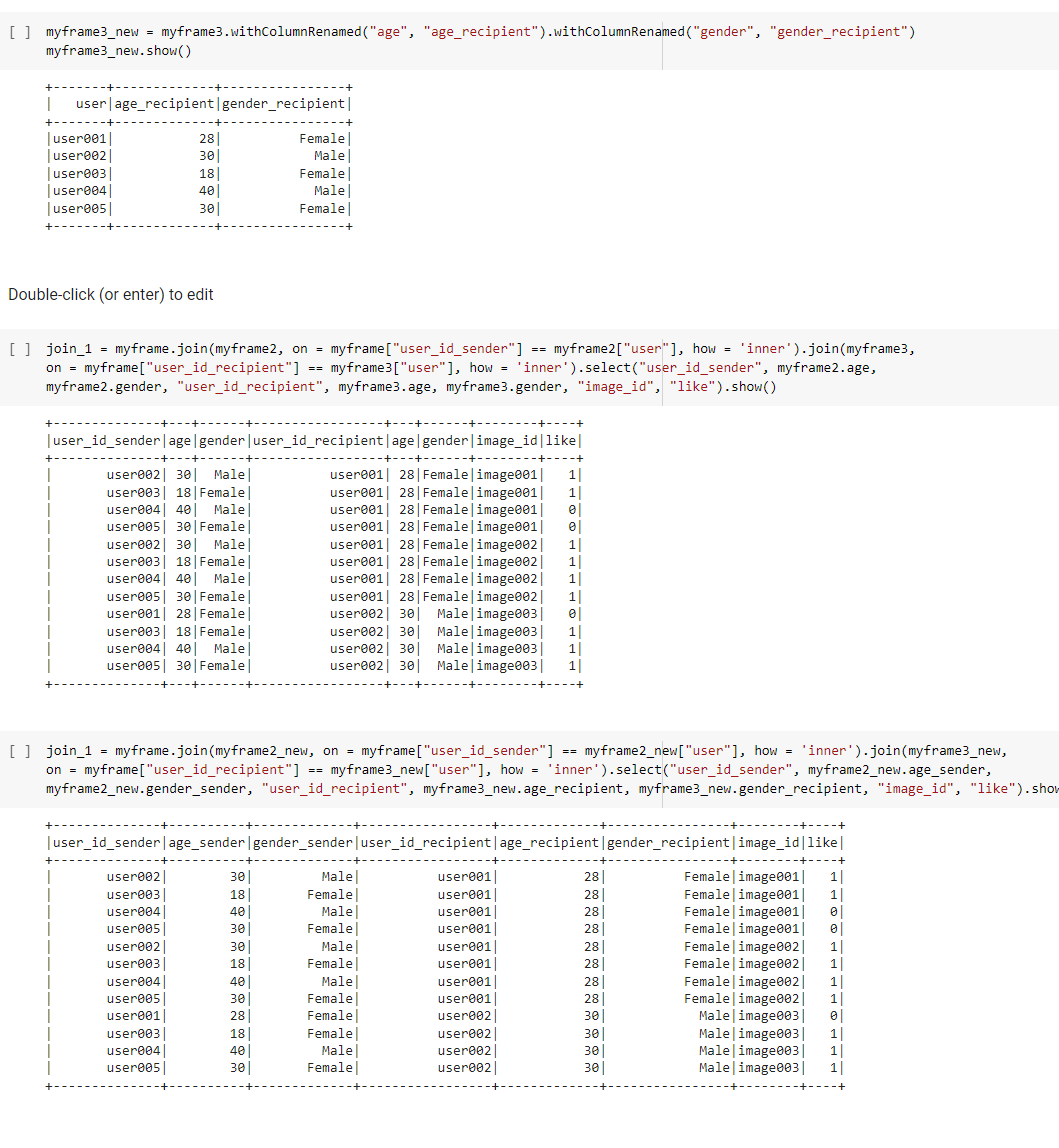Click 'inner' in first line of second code cell
1059x1148 pixels.
pyautogui.click(x=765, y=348)
